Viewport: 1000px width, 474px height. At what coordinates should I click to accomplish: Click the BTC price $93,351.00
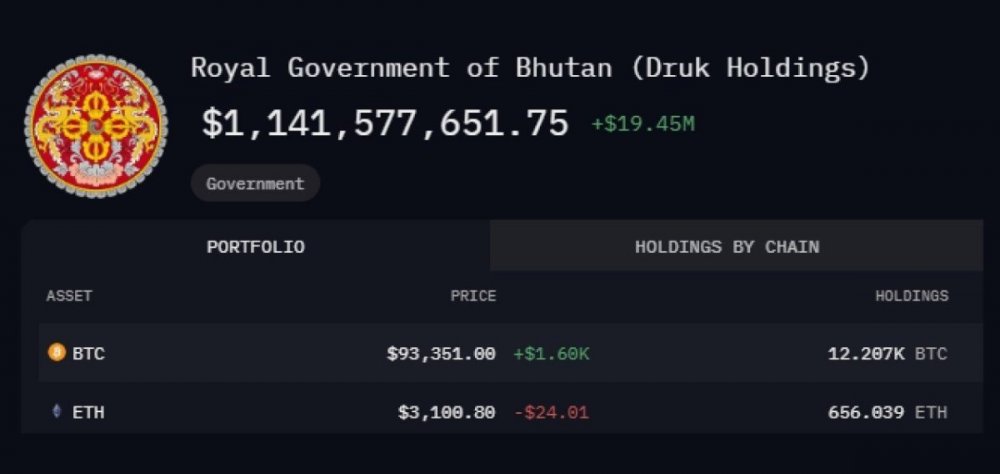(x=441, y=353)
